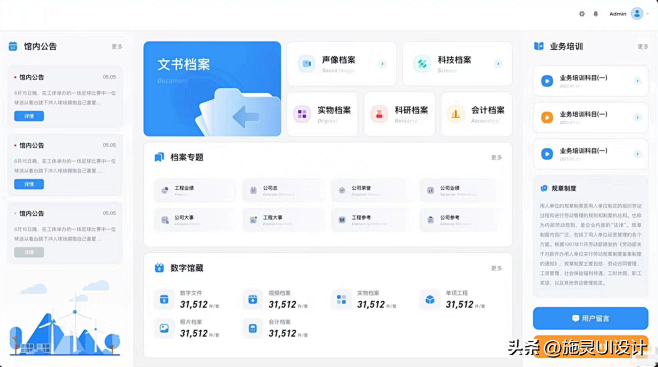
Task: Click the 公司参考 clipboard icon
Action: coord(431,220)
